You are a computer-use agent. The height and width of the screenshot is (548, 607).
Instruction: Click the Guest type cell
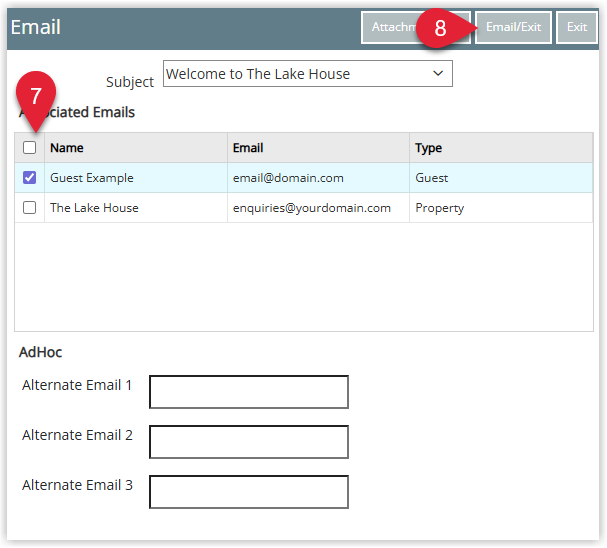click(501, 178)
